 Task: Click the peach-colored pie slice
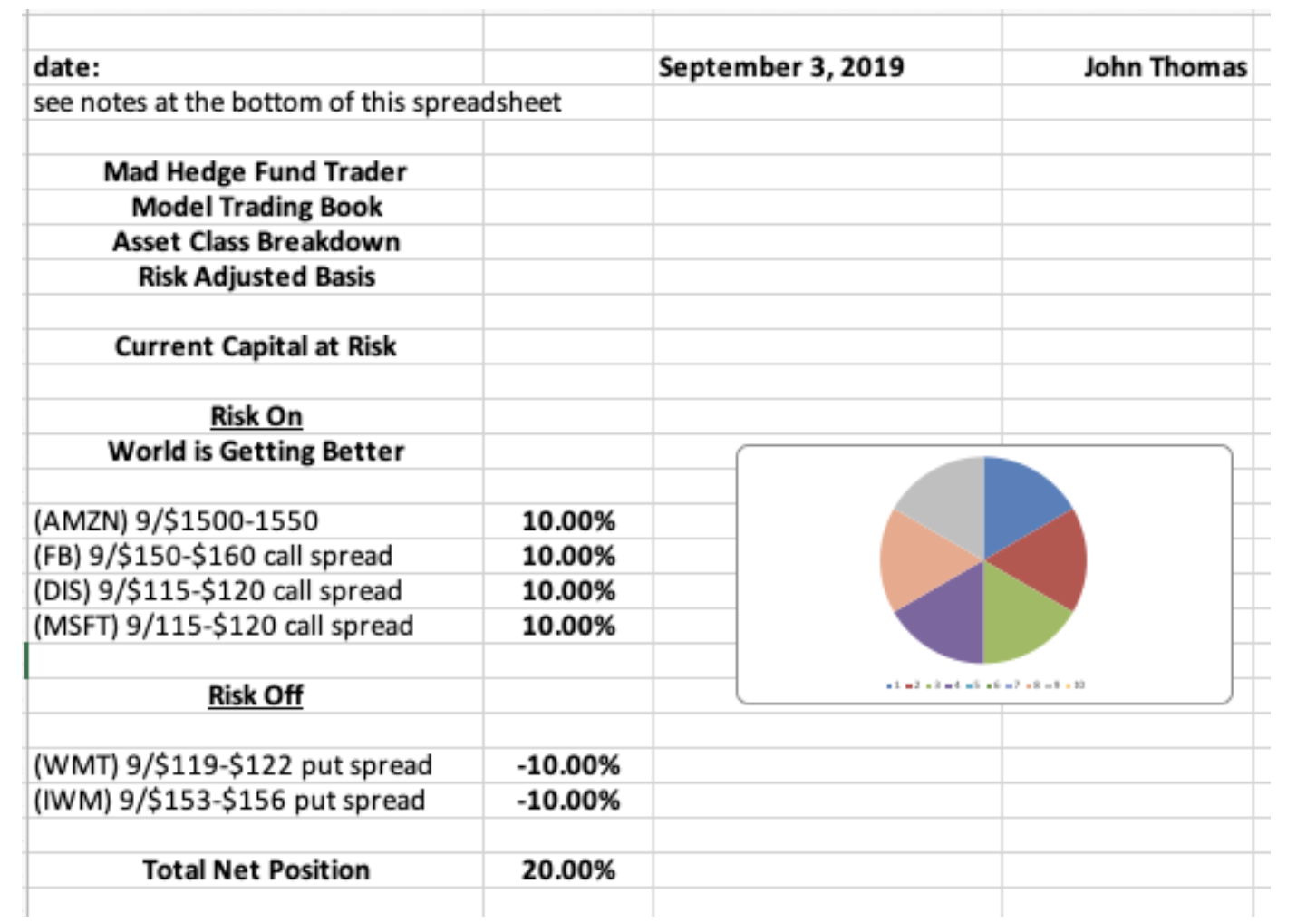[915, 560]
